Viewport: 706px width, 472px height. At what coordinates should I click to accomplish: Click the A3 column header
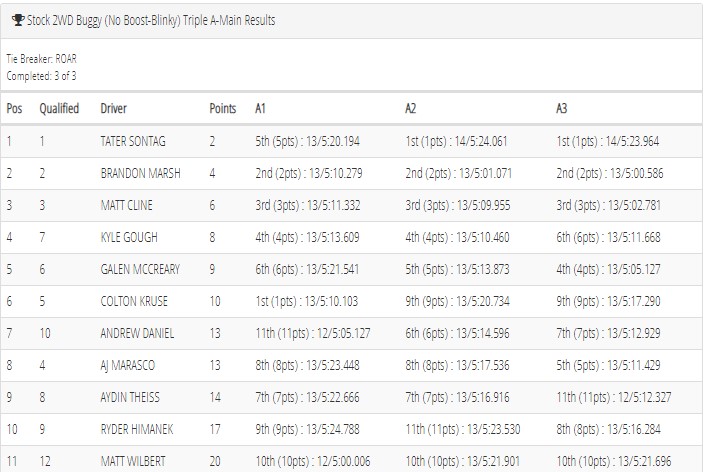click(x=561, y=109)
